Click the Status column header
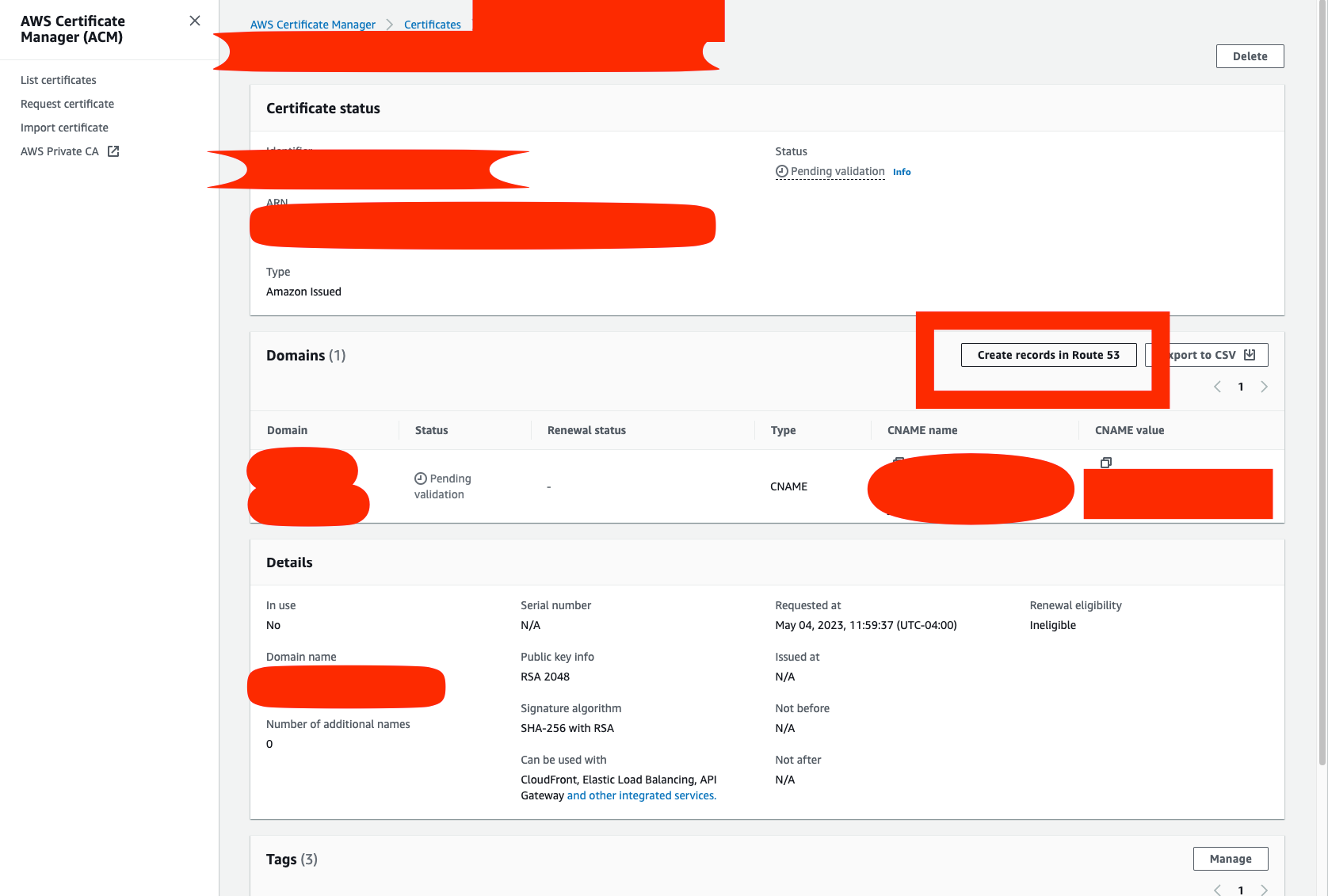Viewport: 1328px width, 896px height. [x=431, y=430]
